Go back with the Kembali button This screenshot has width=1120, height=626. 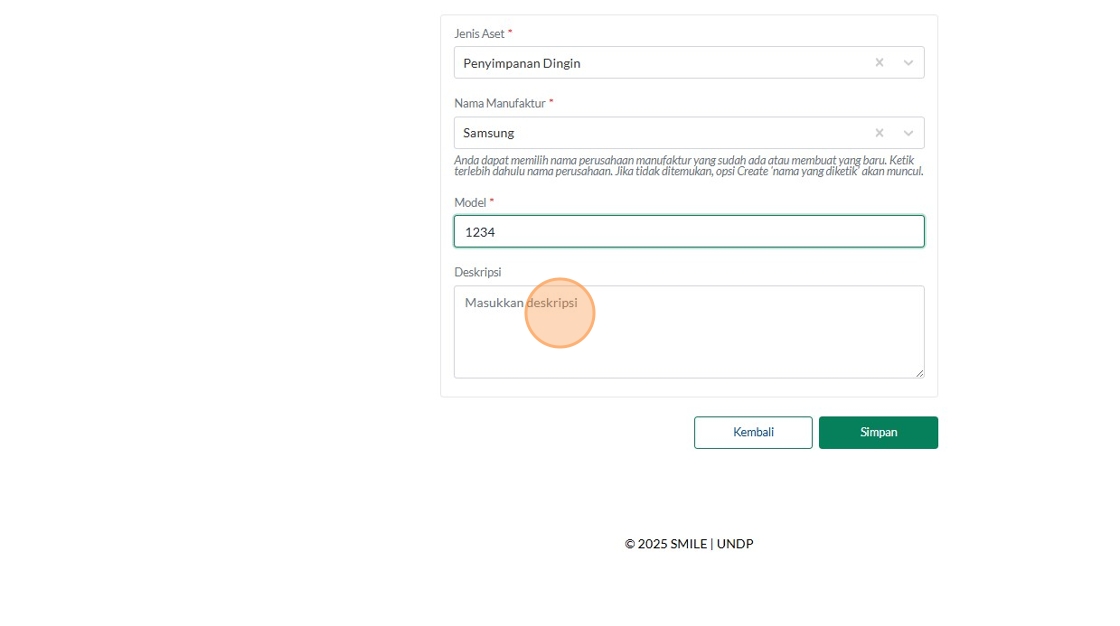pyautogui.click(x=753, y=432)
